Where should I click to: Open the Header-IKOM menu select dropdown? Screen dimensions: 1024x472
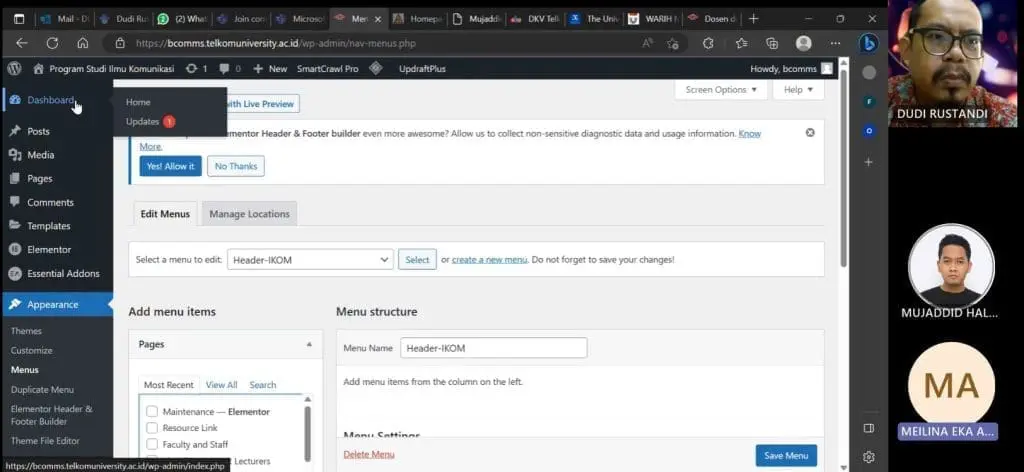pos(310,259)
